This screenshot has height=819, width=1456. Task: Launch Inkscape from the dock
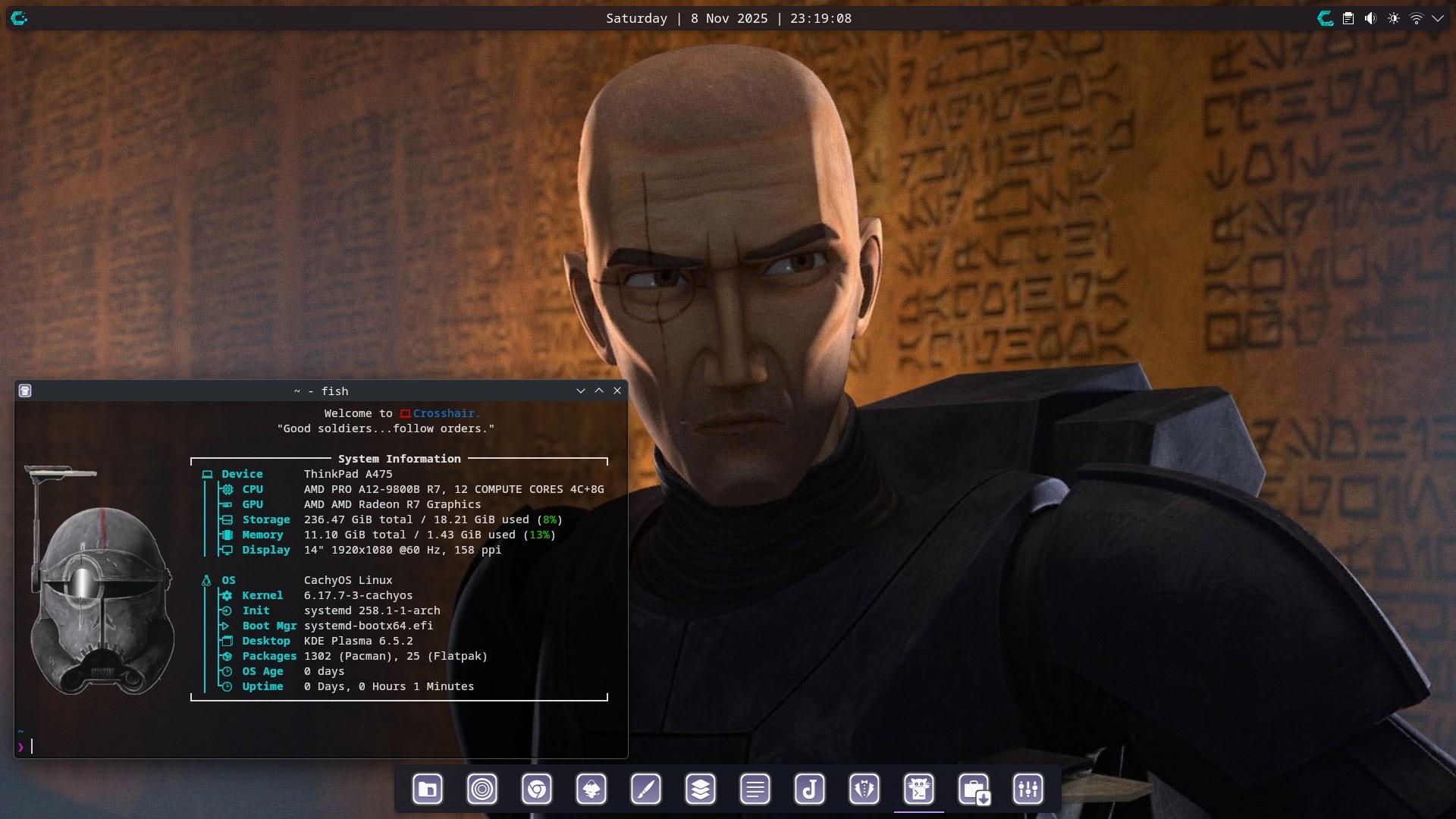click(x=591, y=789)
